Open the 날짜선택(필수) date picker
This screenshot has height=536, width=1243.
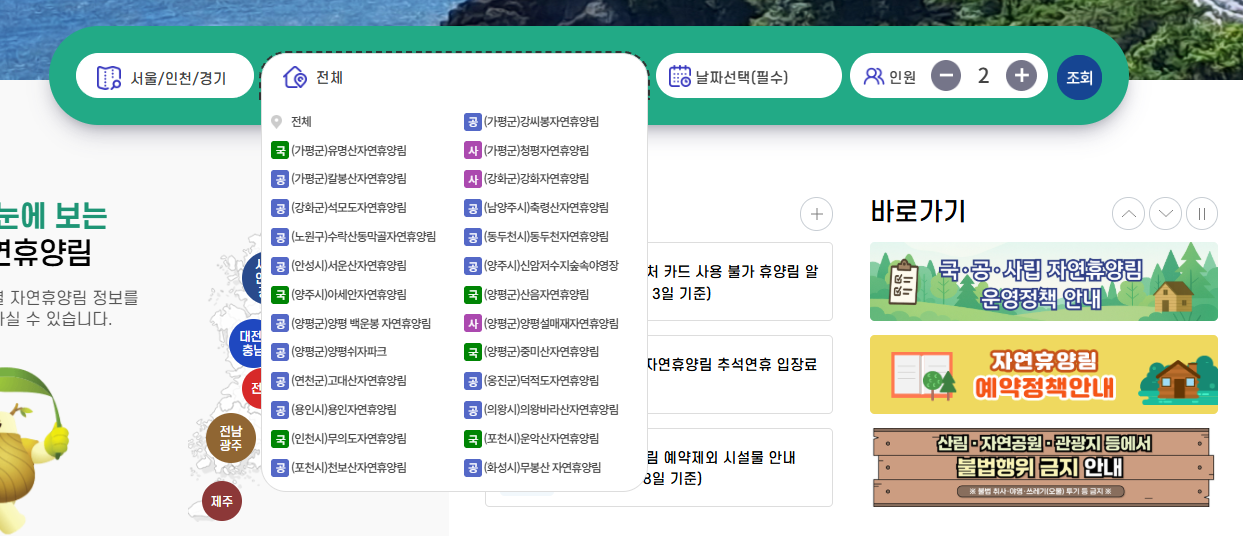point(749,76)
